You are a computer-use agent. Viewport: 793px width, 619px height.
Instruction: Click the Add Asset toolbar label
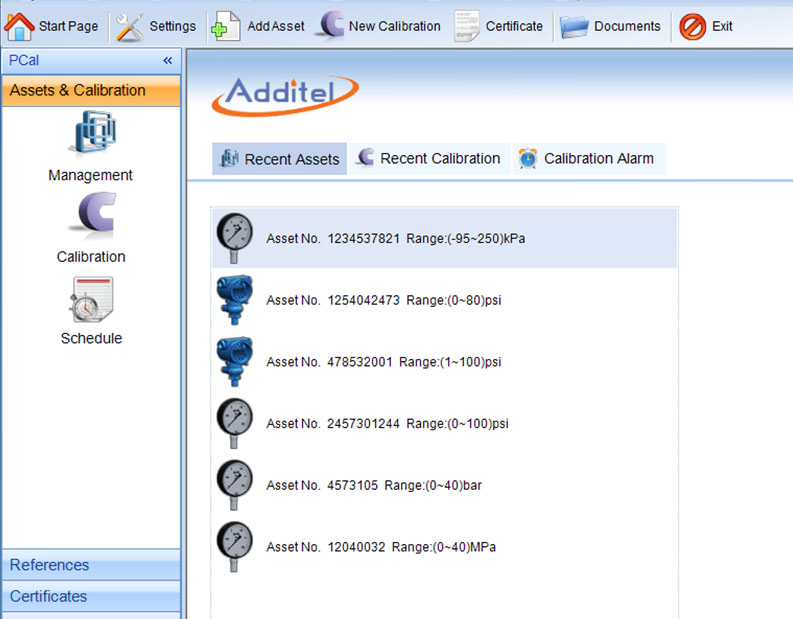click(x=276, y=26)
